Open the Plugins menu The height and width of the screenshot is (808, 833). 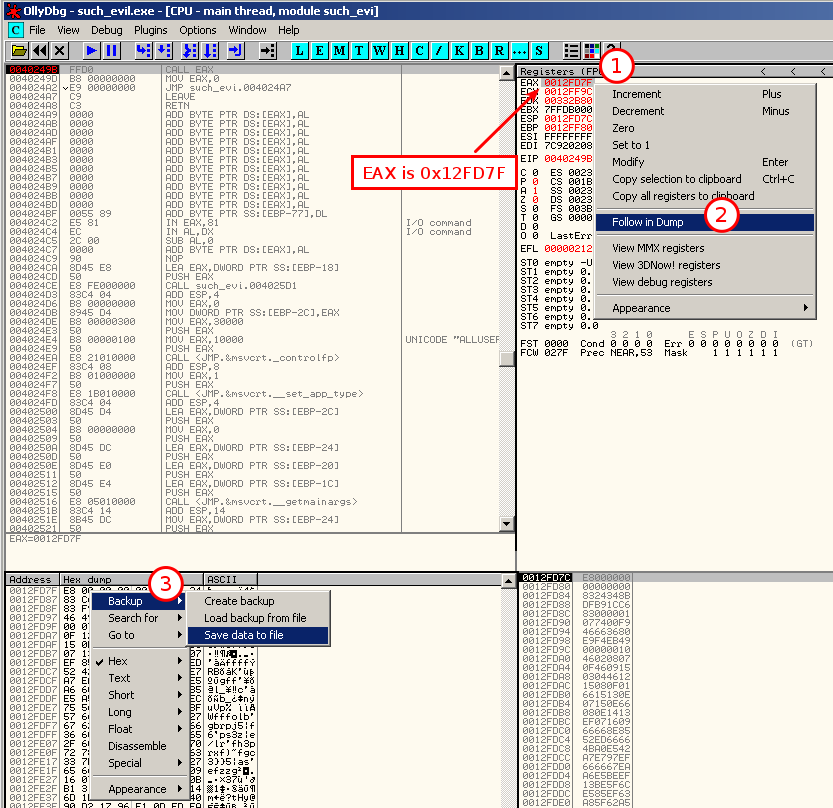click(x=151, y=30)
